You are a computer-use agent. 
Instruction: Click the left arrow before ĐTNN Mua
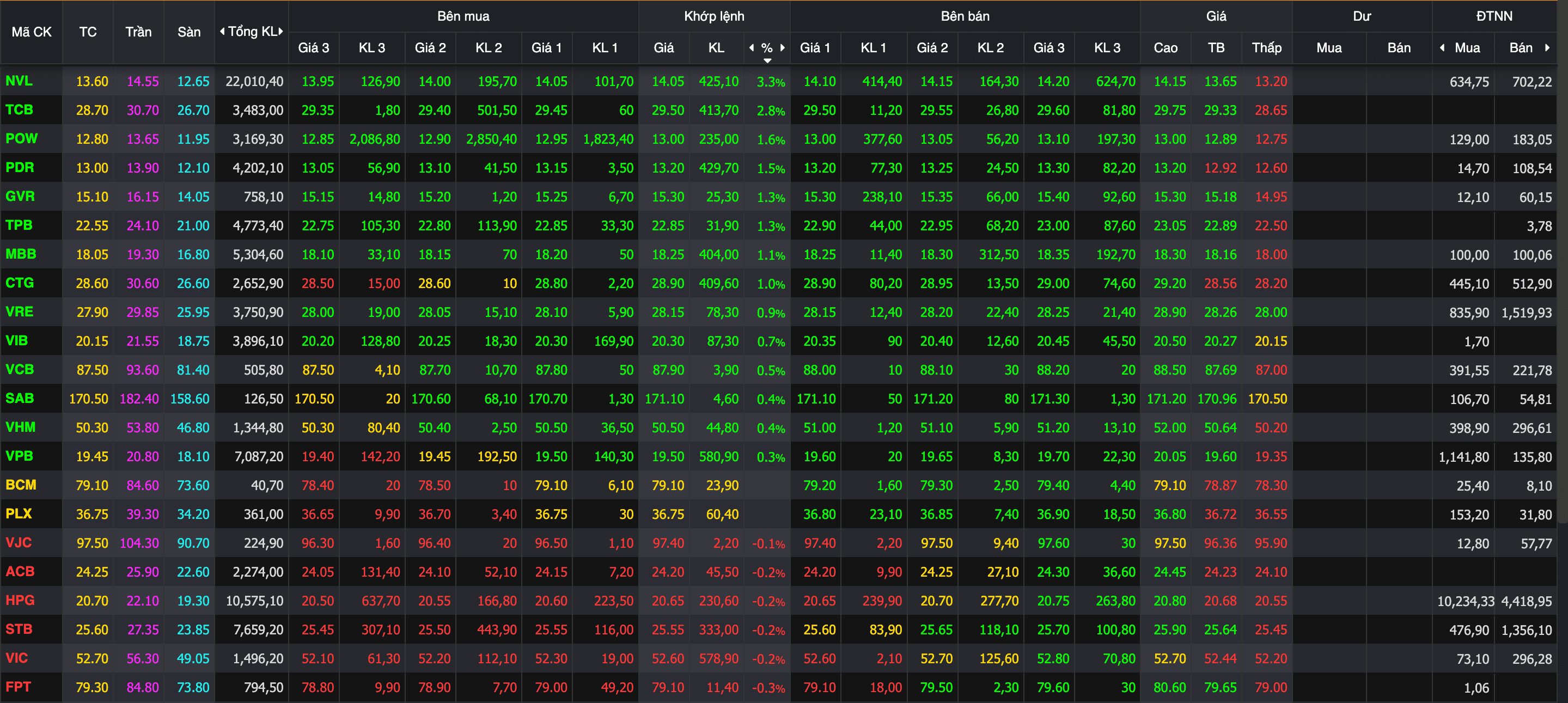(1442, 47)
